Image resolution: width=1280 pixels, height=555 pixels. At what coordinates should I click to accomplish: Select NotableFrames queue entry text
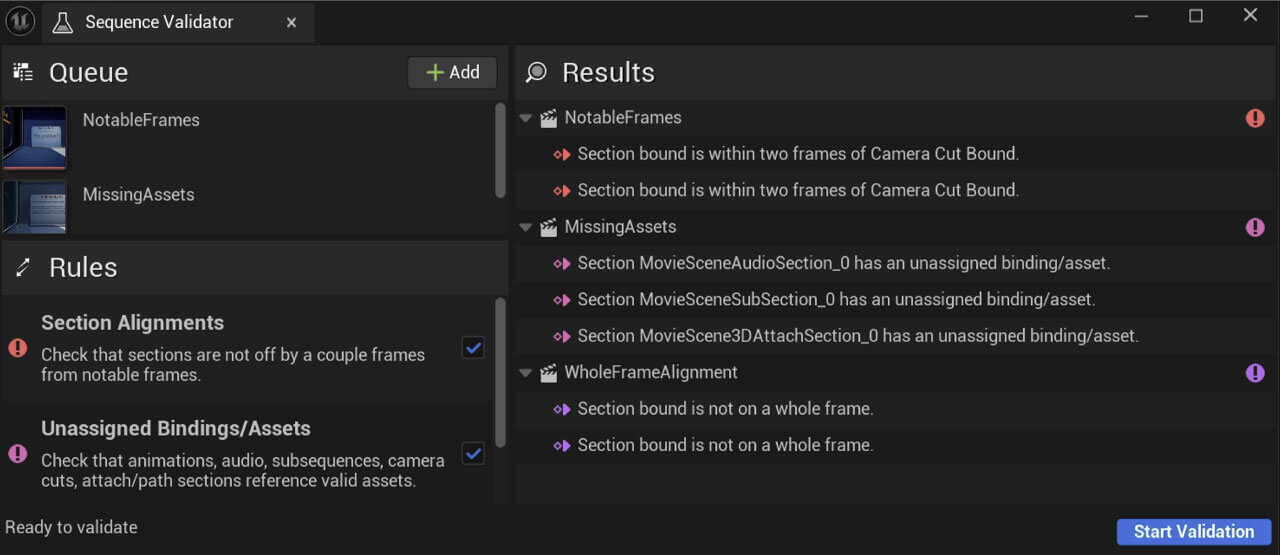click(x=141, y=120)
